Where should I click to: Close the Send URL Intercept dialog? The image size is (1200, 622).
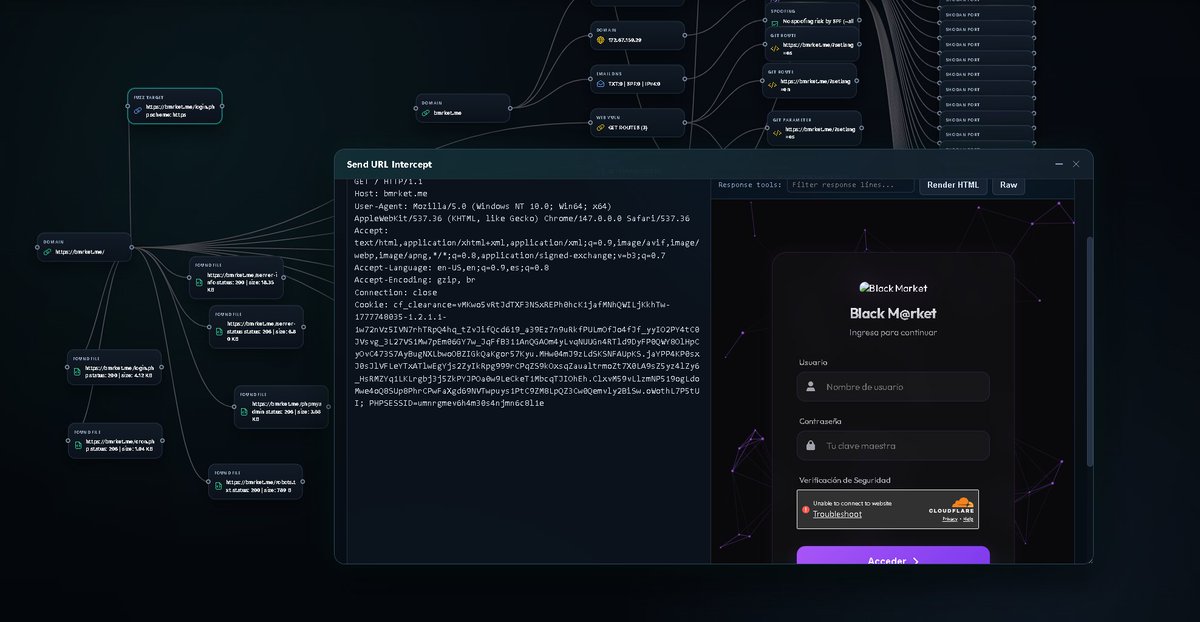pyautogui.click(x=1076, y=164)
